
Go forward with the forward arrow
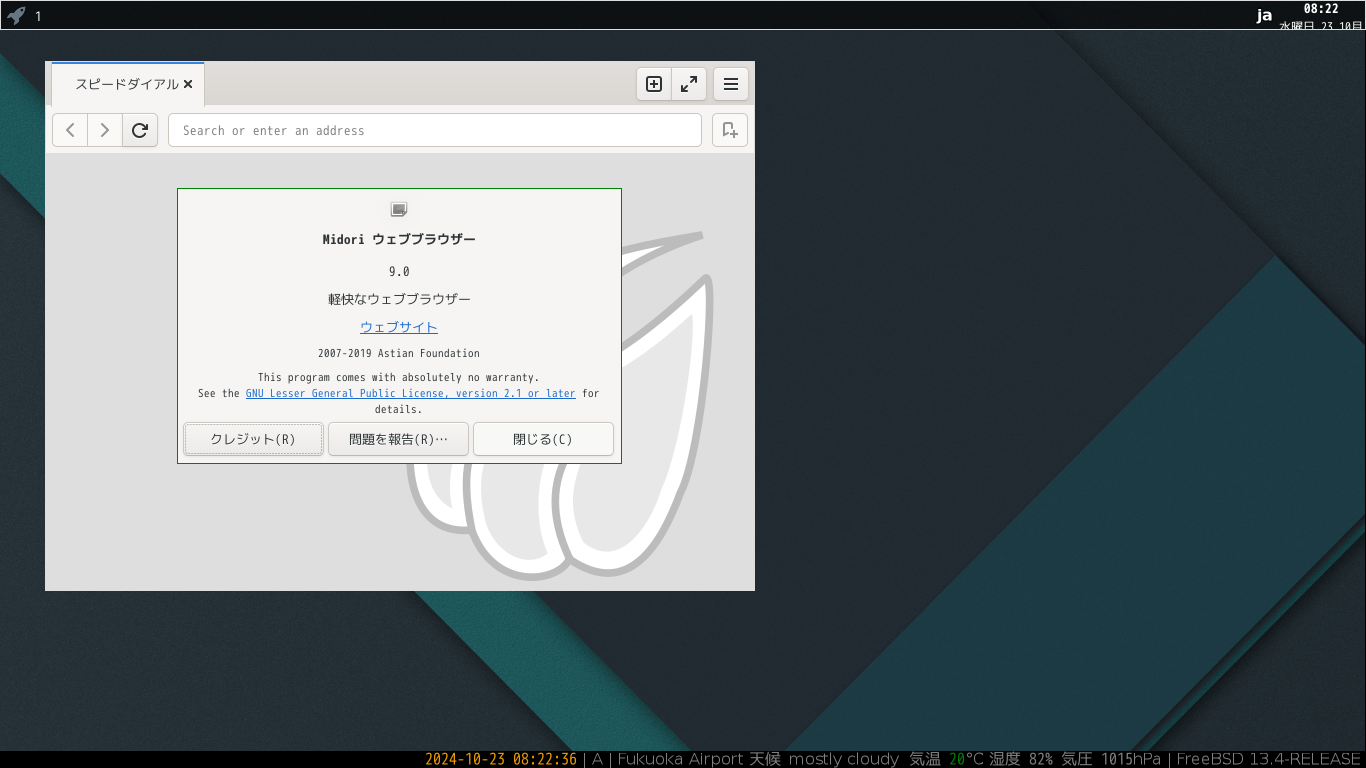click(105, 130)
